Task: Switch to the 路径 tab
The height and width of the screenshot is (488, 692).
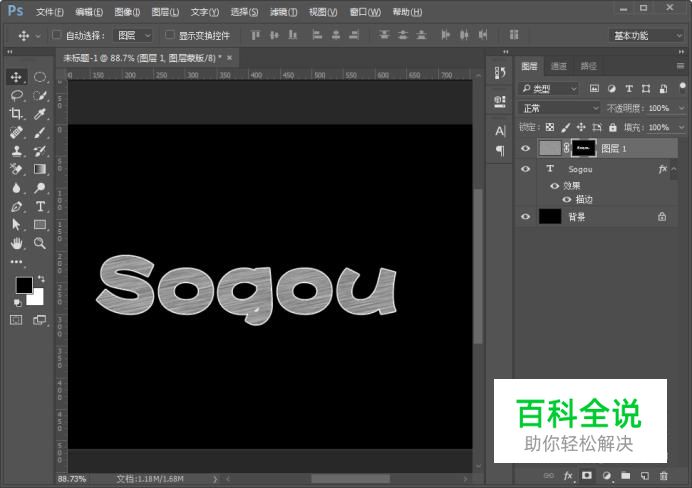Action: [588, 66]
